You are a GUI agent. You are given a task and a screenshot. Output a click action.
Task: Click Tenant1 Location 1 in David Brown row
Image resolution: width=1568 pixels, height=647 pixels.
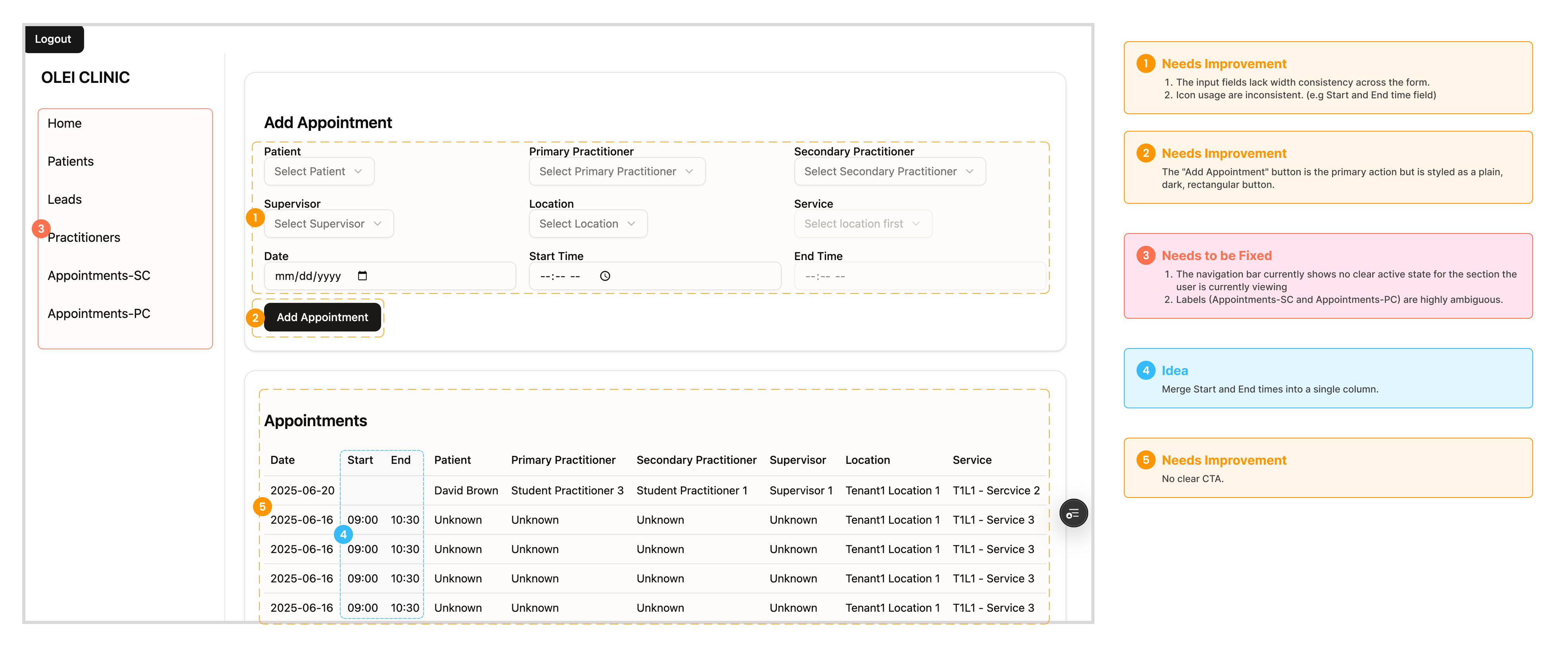pyautogui.click(x=892, y=490)
